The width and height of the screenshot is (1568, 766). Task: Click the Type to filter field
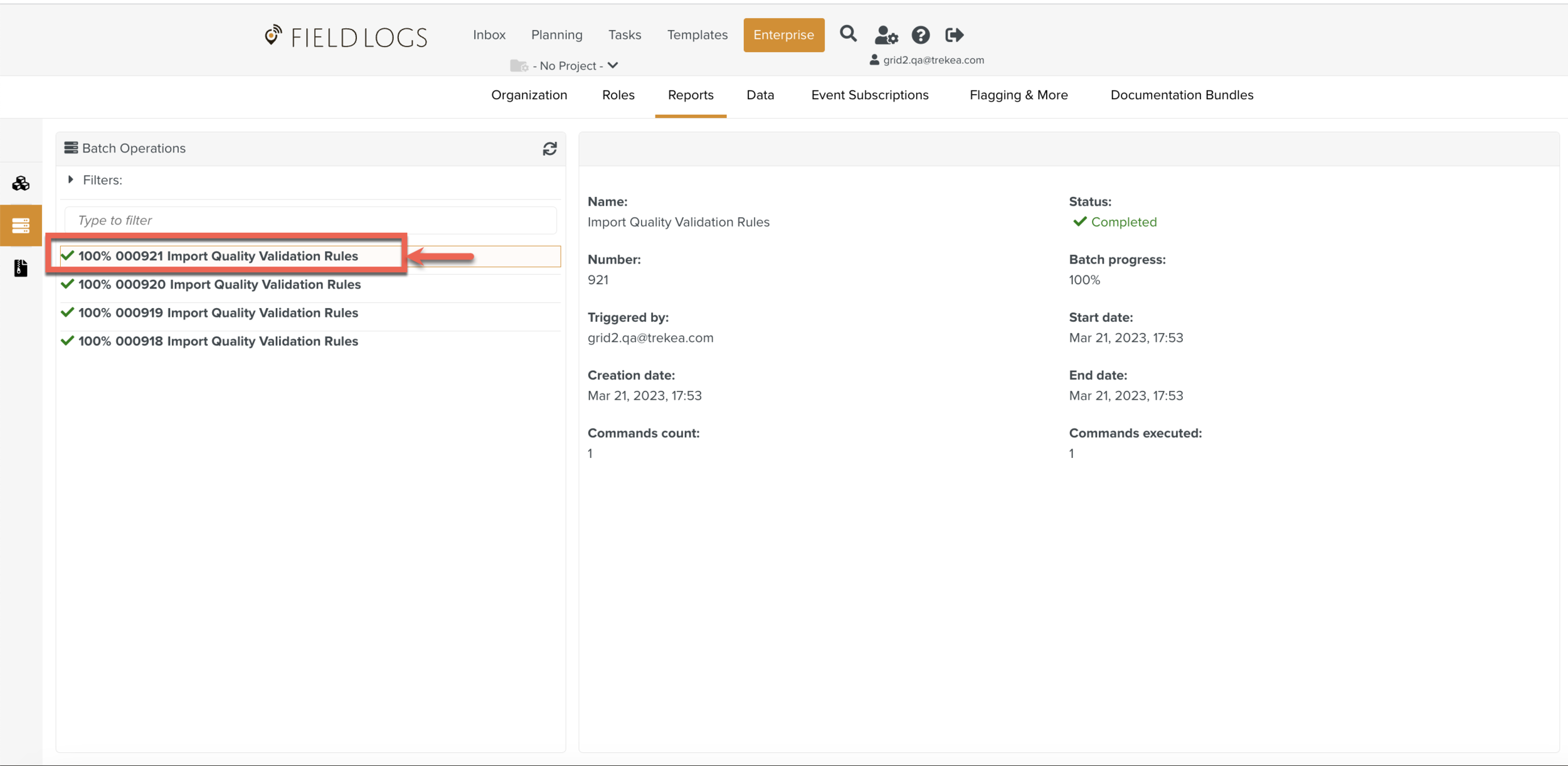(x=310, y=220)
